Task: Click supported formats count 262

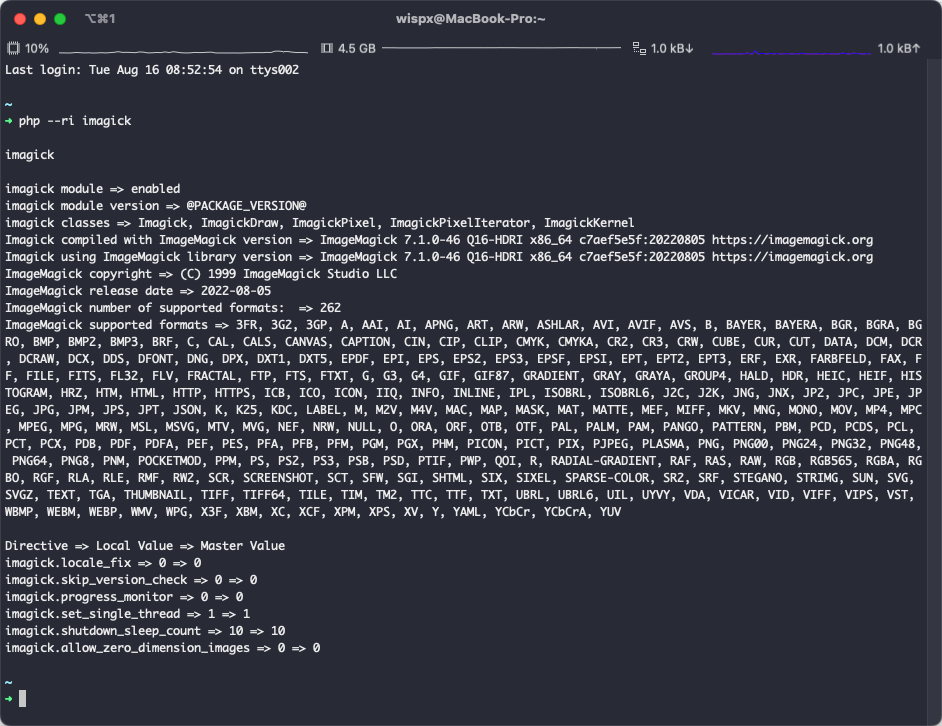Action: point(330,308)
